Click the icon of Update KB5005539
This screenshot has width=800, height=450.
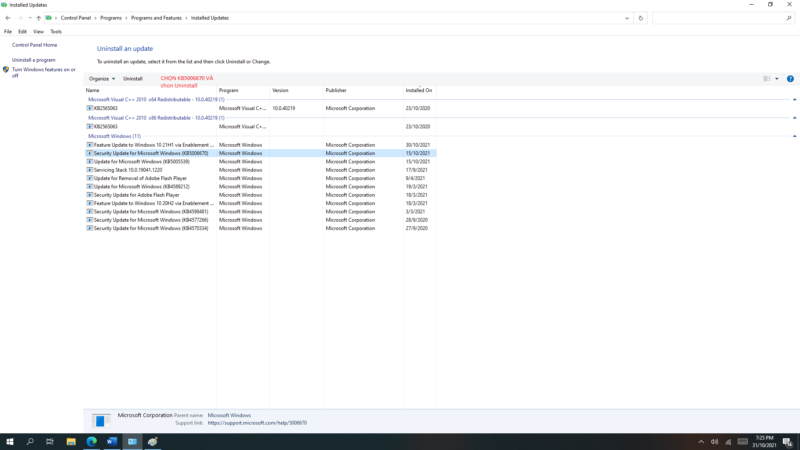(x=90, y=162)
